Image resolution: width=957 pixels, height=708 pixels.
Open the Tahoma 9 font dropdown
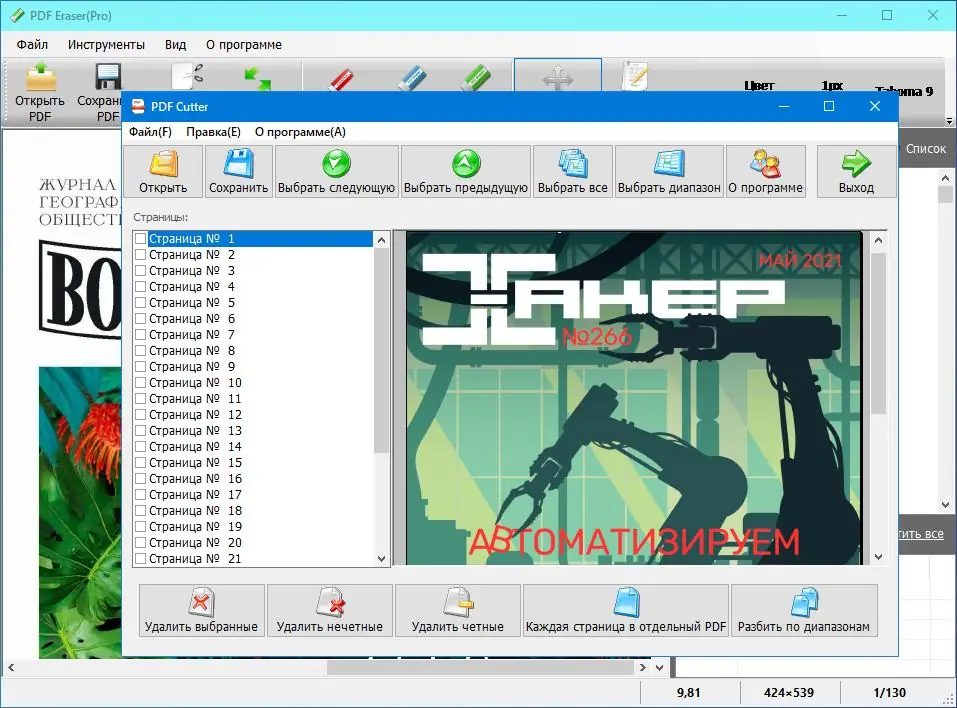903,89
